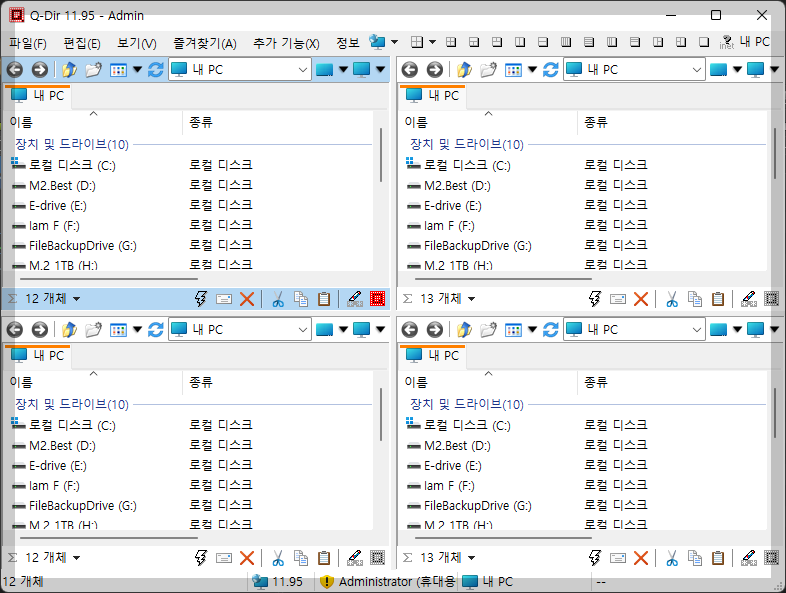The width and height of the screenshot is (786, 593).
Task: Click 내 PC button at main toolbar right
Action: point(754,42)
